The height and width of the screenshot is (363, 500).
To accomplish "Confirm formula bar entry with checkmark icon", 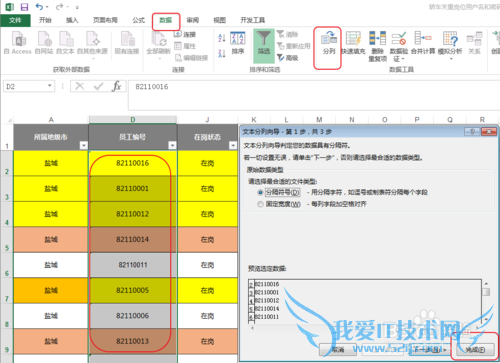I will 98,86.
